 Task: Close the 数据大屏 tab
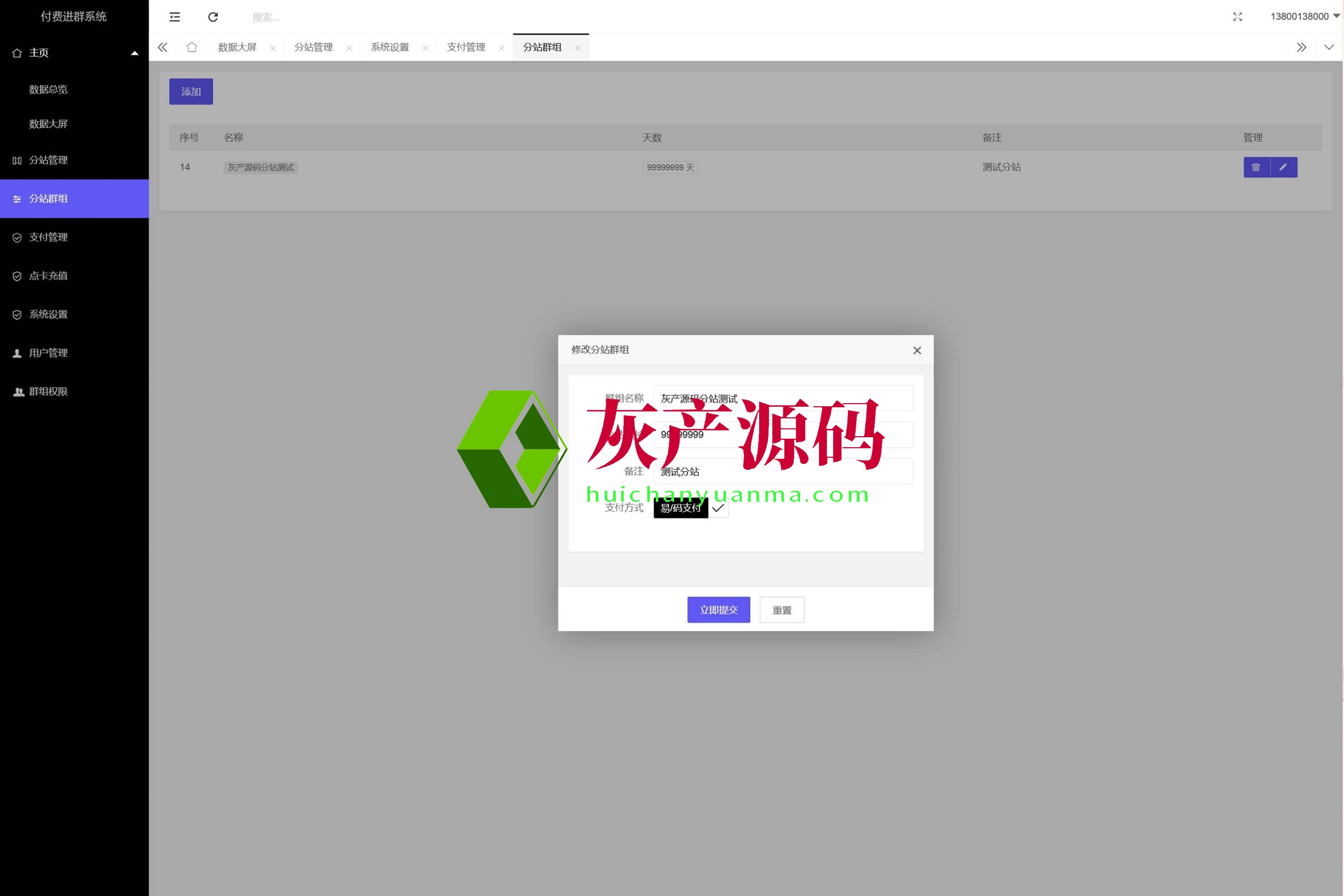(x=273, y=48)
